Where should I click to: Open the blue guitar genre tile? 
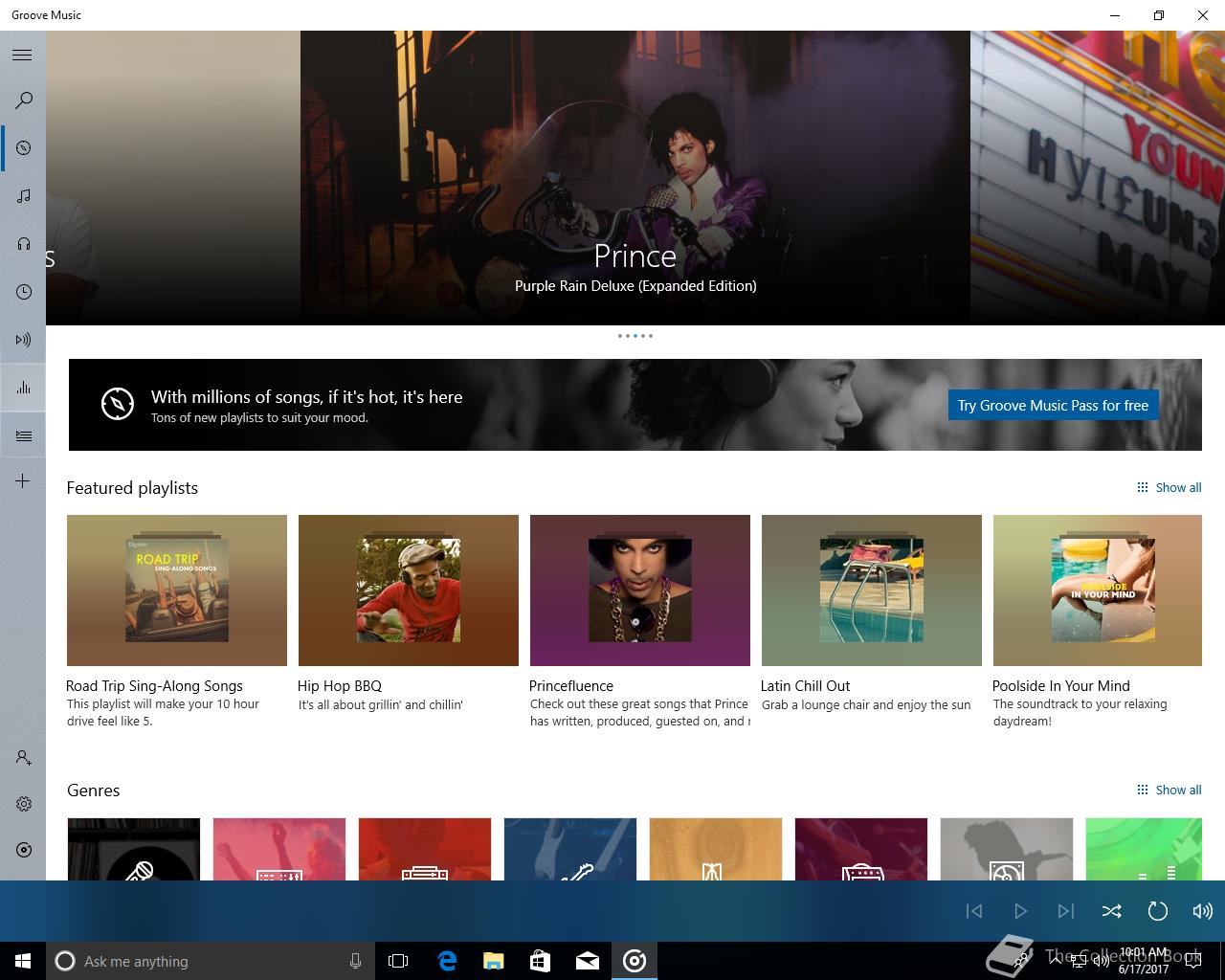[x=570, y=849]
